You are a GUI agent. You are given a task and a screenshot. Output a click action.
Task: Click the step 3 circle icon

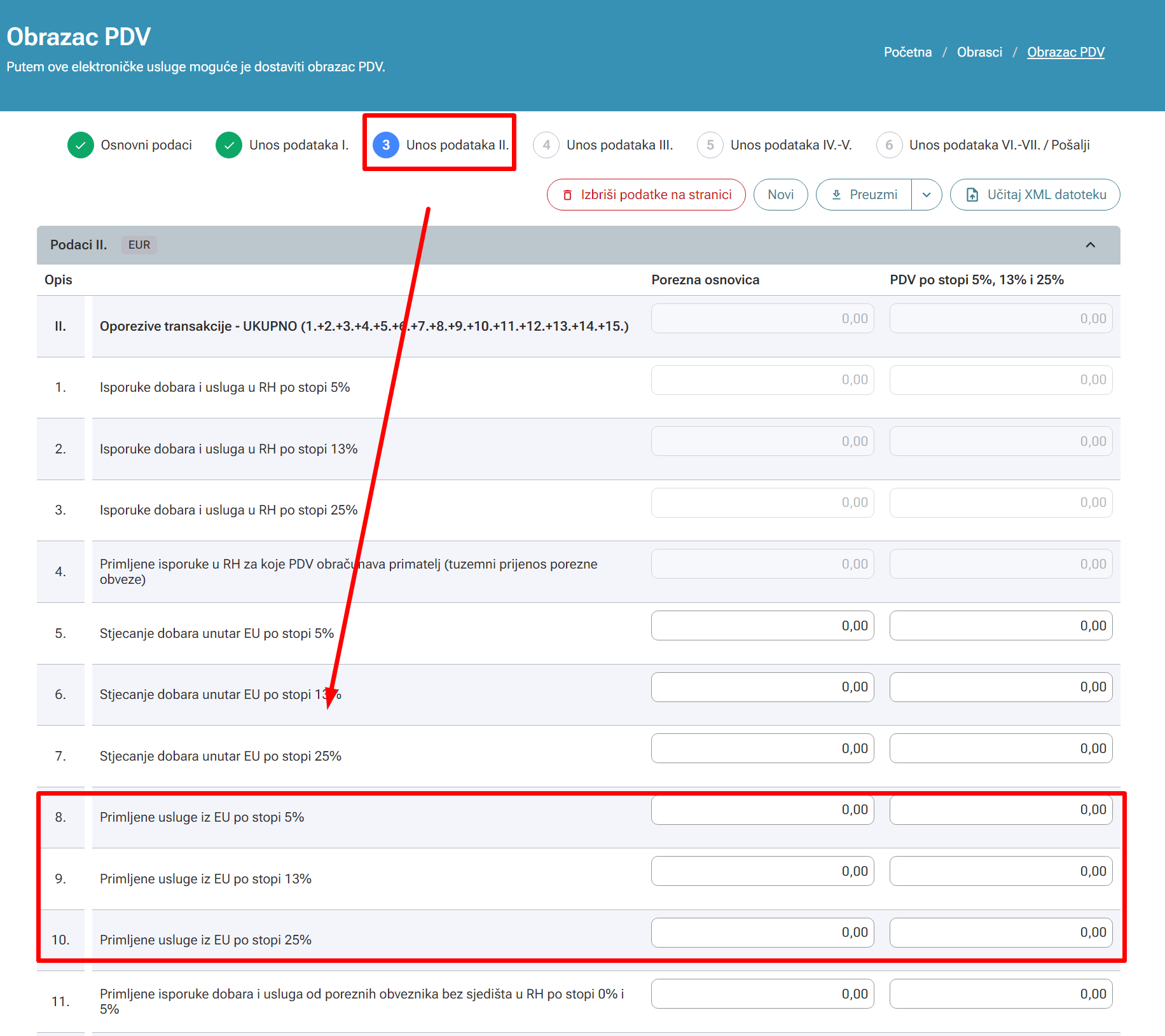point(386,145)
